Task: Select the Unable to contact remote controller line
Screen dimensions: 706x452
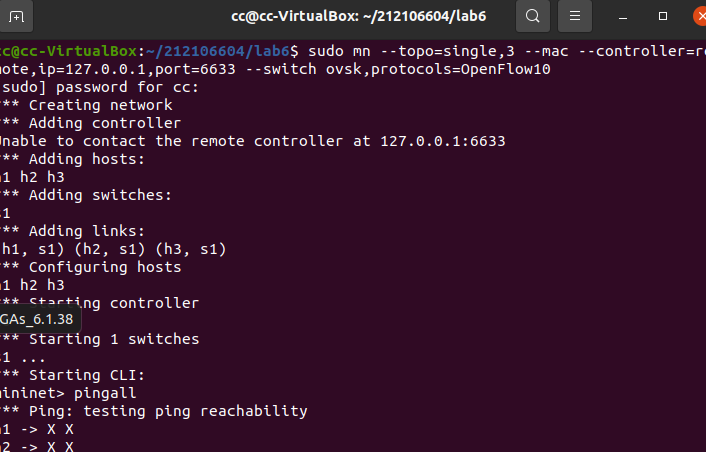Action: pos(250,141)
